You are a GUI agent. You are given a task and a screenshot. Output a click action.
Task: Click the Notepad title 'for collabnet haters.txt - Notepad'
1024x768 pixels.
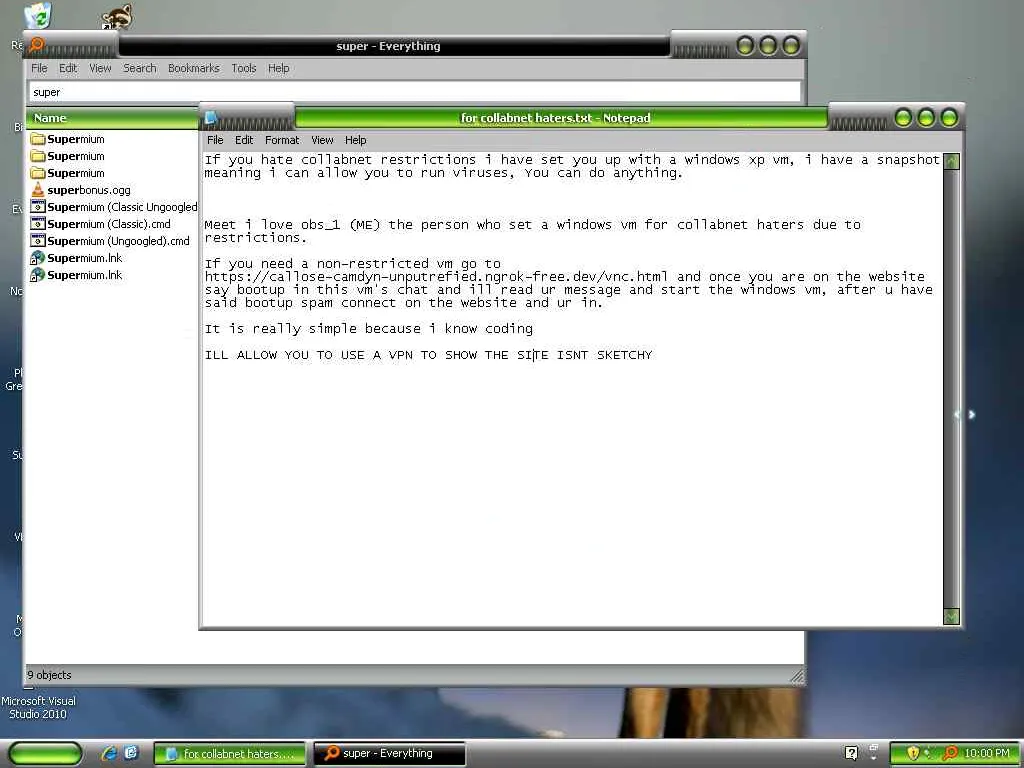pos(556,118)
